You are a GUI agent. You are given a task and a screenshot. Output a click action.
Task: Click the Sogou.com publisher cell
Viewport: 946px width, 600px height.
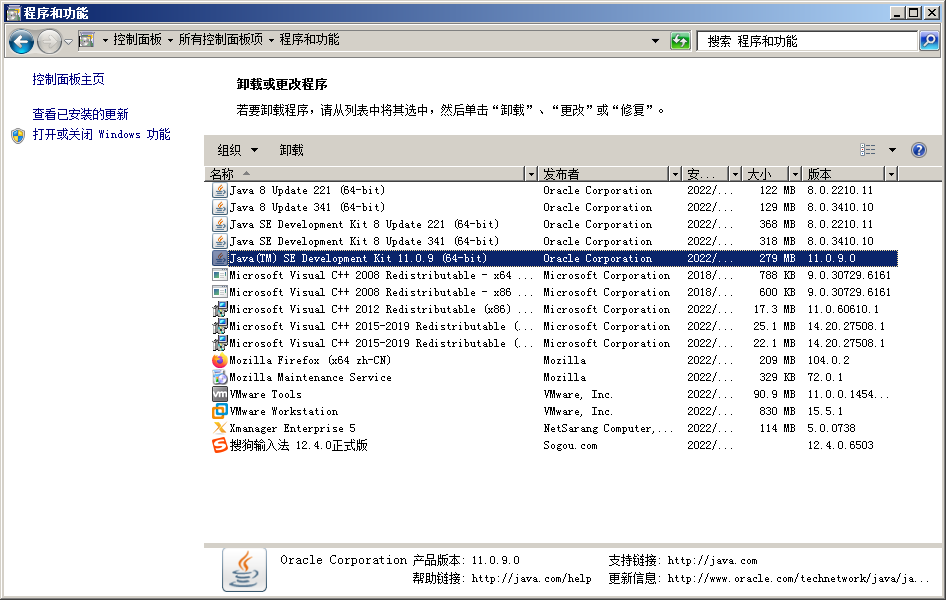(x=570, y=446)
